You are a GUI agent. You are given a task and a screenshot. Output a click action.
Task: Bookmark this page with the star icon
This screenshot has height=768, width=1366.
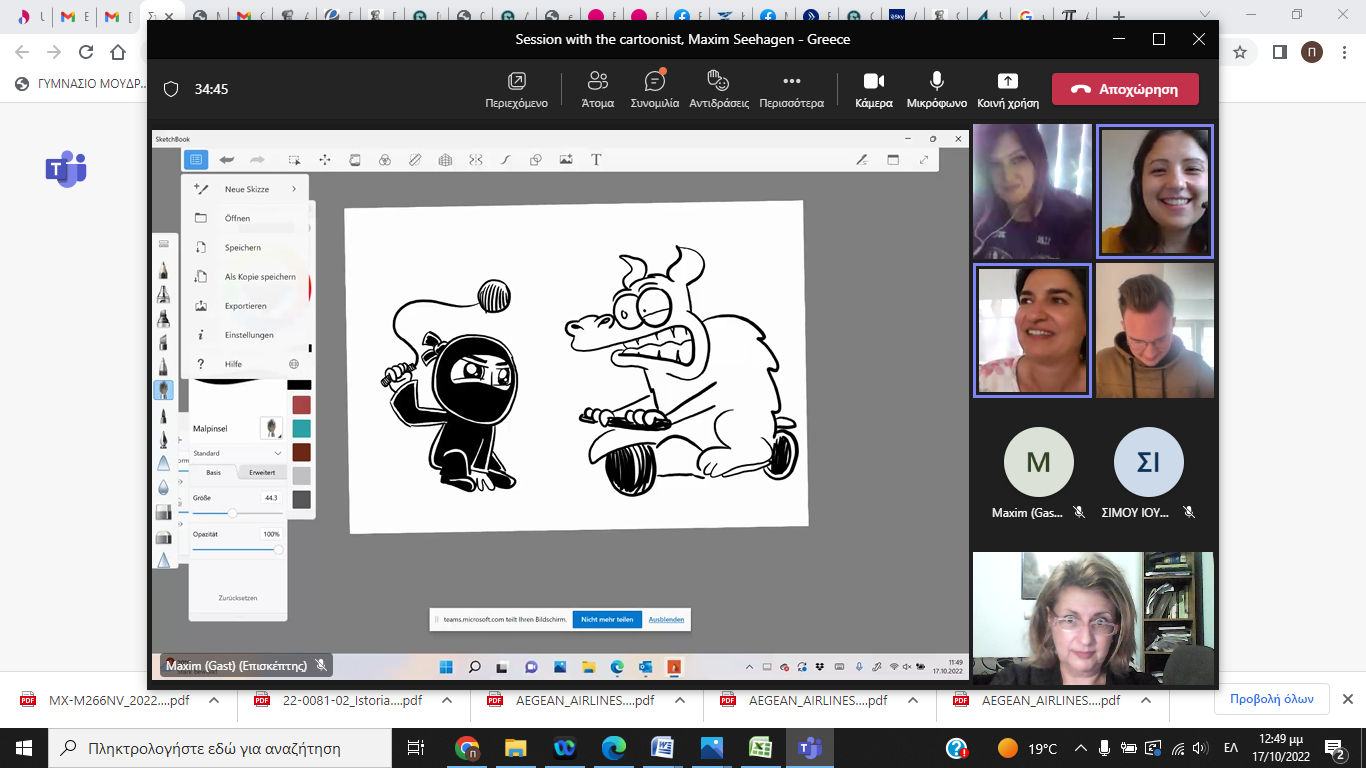[x=1240, y=52]
